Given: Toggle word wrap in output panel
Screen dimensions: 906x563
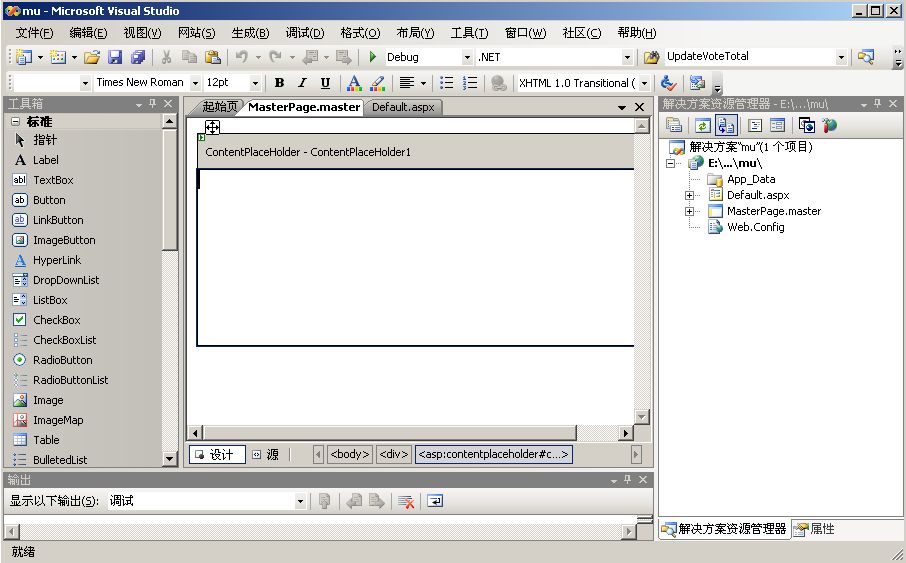Looking at the screenshot, I should click(x=435, y=501).
